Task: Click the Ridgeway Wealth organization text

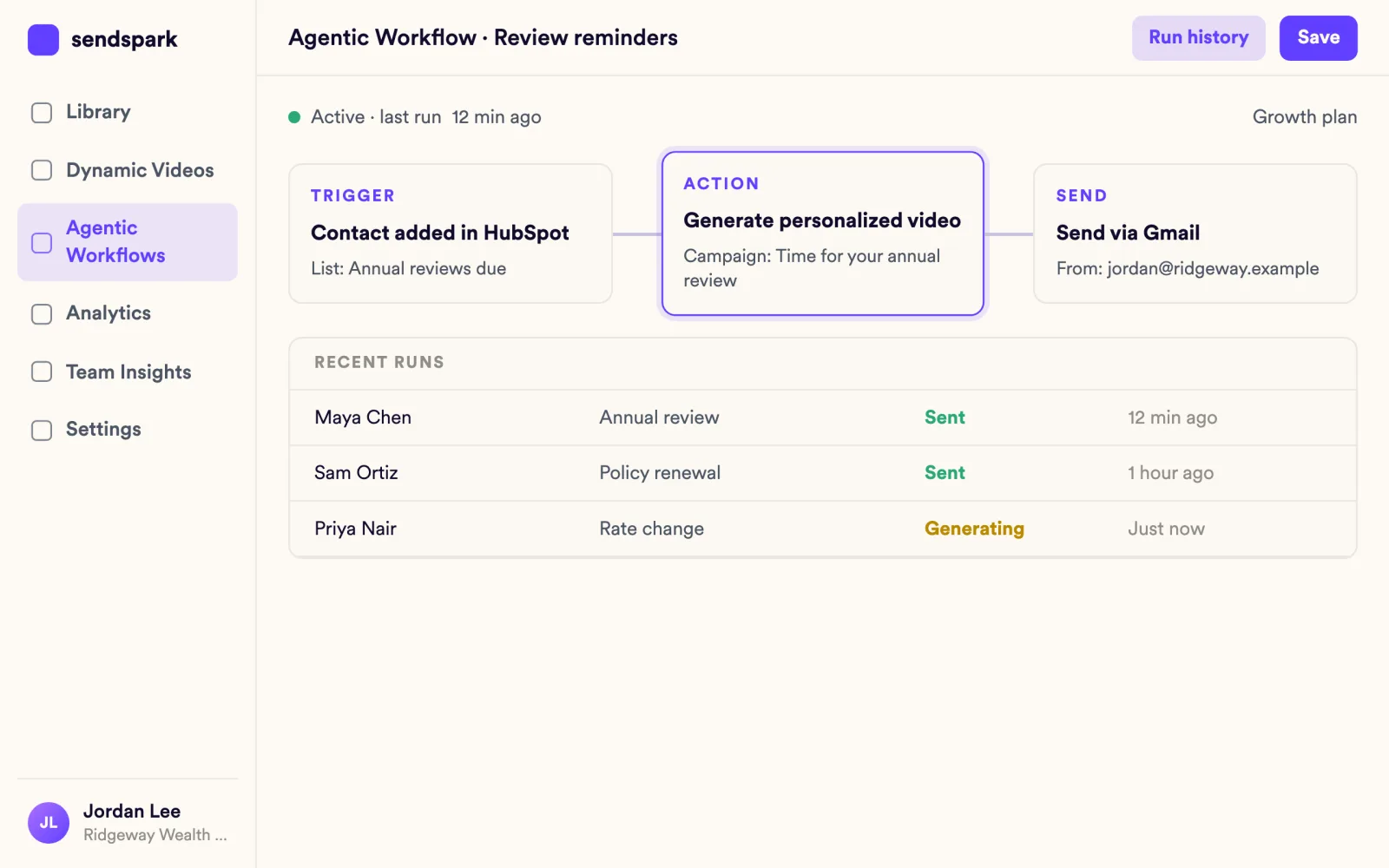Action: (155, 835)
